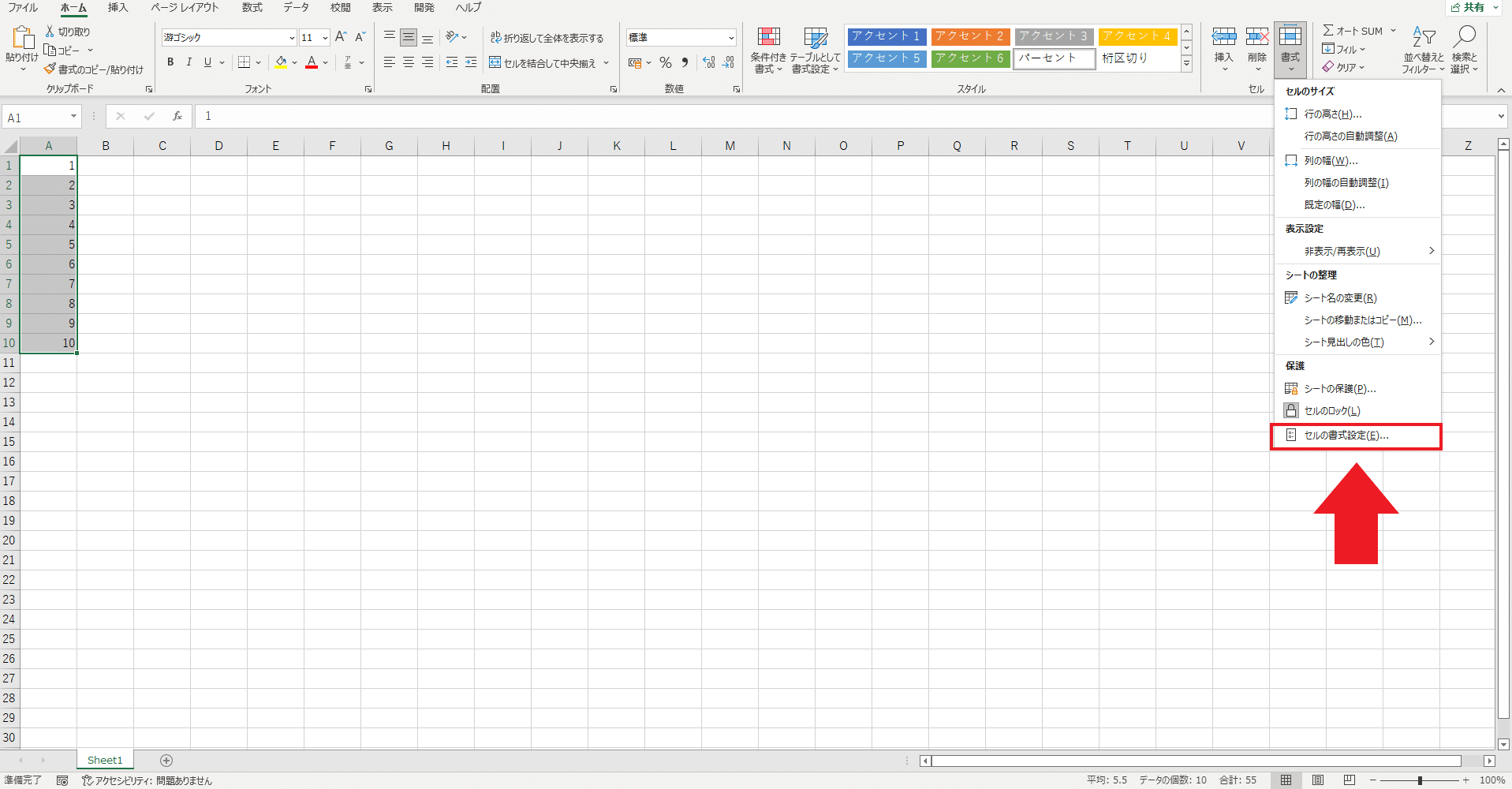Open the font name dropdown 游ゴシック
Viewport: 1512px width, 789px height.
point(292,38)
